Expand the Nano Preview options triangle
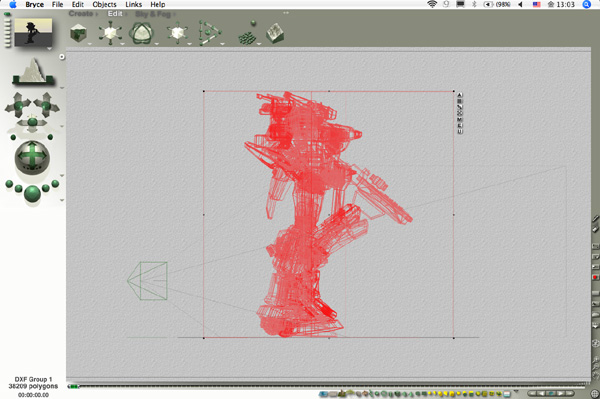Viewport: 600px width, 399px height. point(49,49)
